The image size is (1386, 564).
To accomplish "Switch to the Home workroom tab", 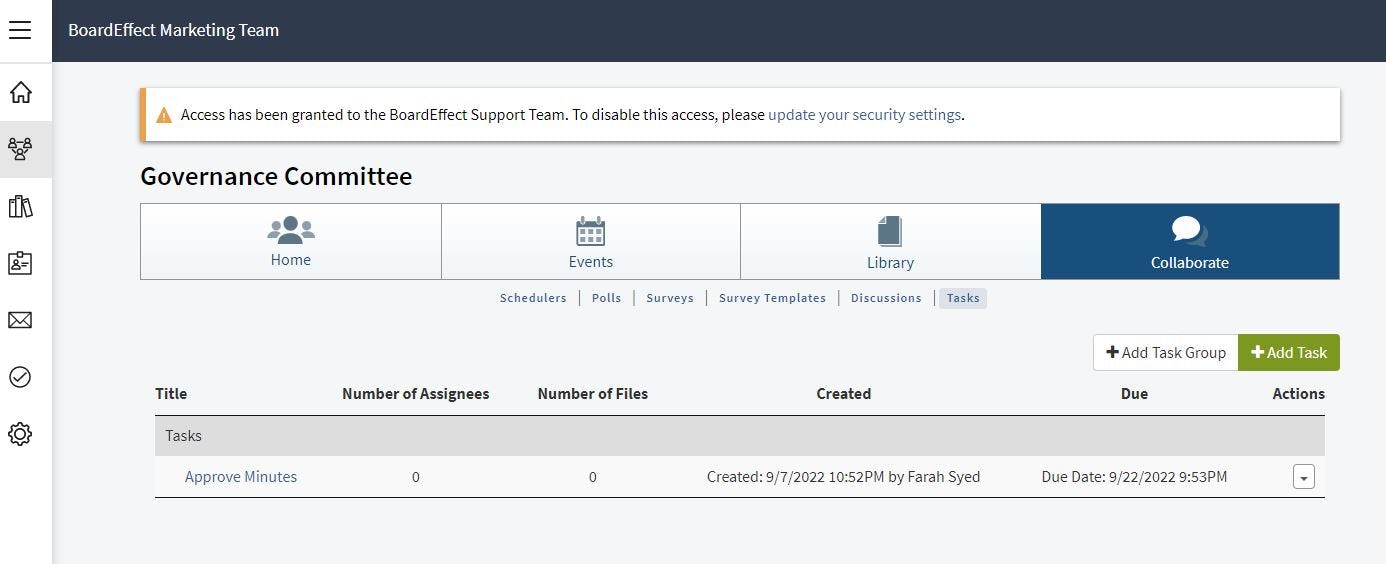I will click(290, 242).
